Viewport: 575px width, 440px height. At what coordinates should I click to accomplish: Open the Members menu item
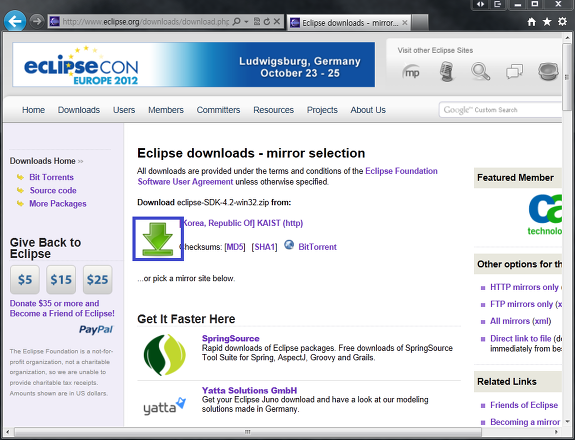[x=166, y=110]
